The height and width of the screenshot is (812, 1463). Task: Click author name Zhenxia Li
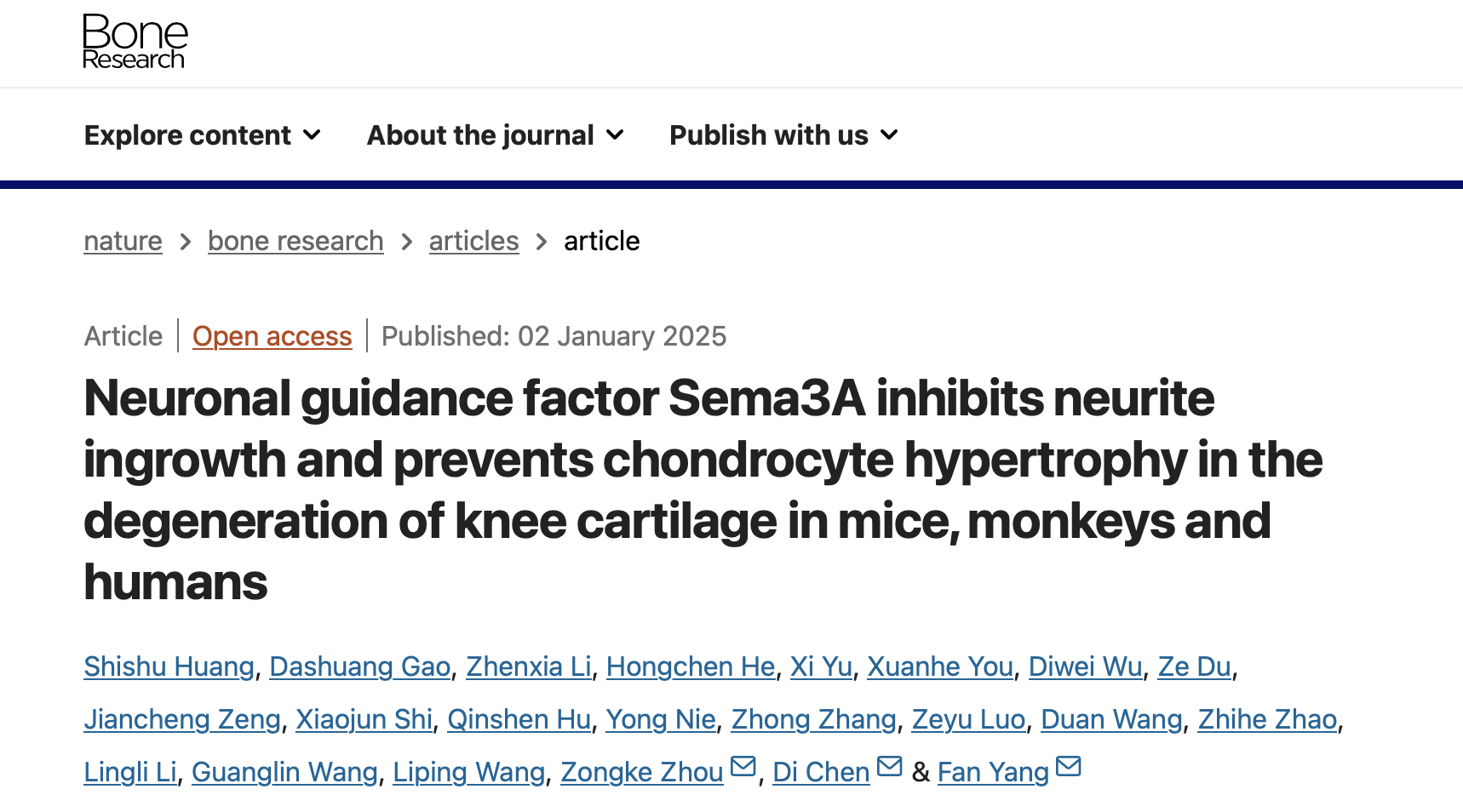pyautogui.click(x=528, y=667)
